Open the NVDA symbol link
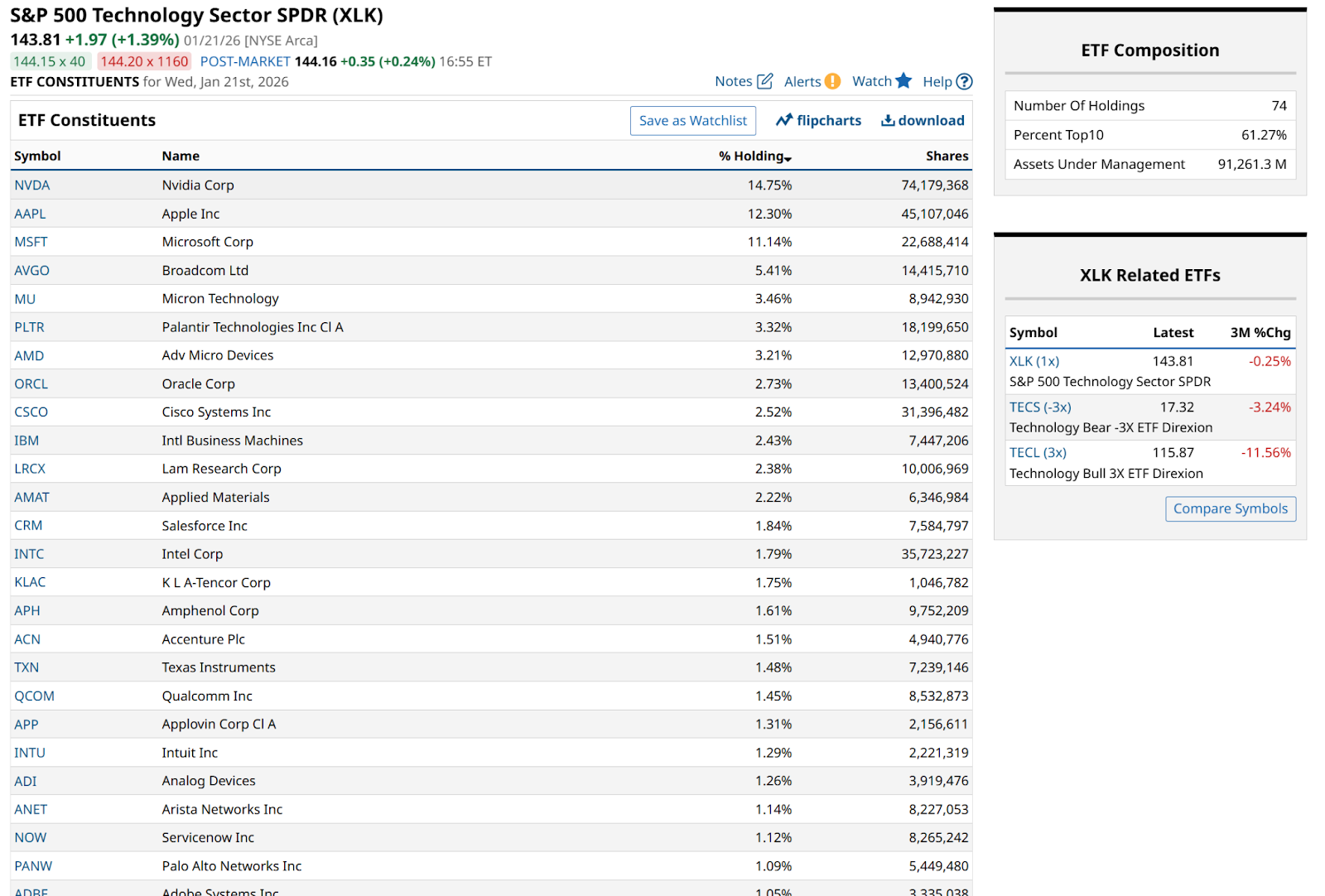Viewport: 1325px width, 896px height. [x=32, y=185]
